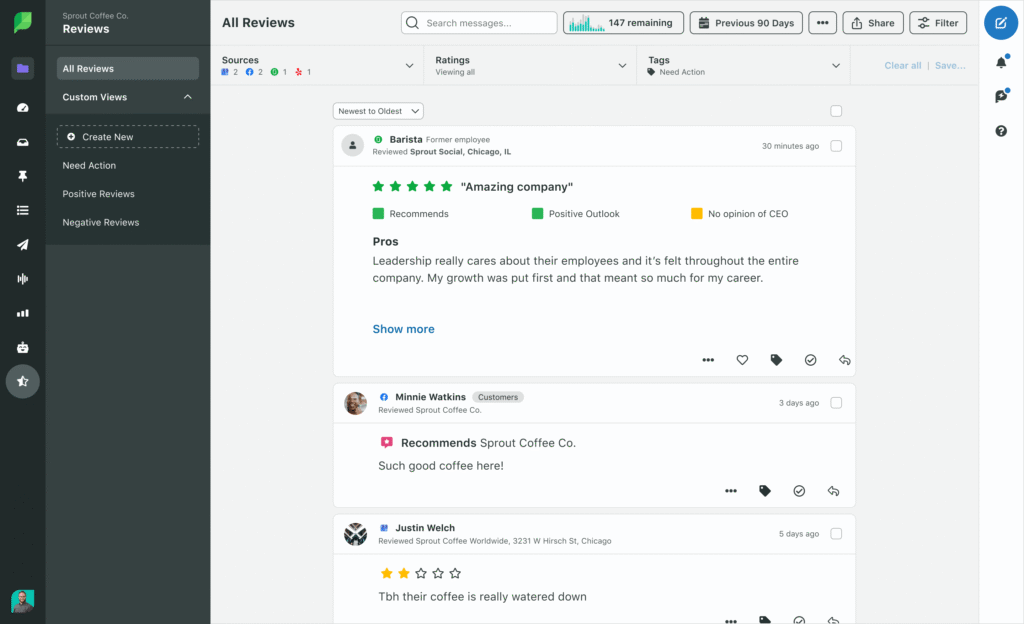
Task: Reply to Minnie Watkins review
Action: (x=833, y=491)
